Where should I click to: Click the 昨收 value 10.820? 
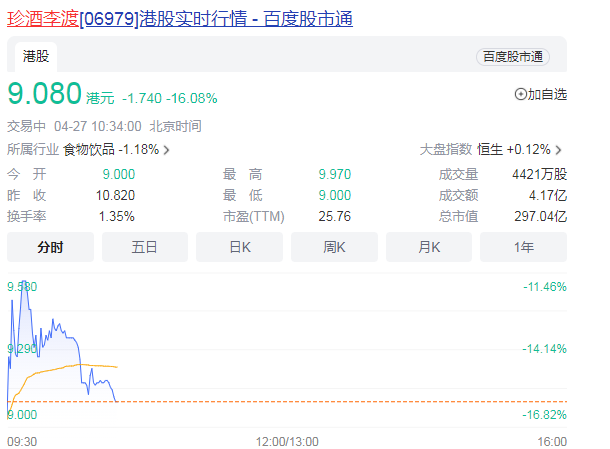(x=115, y=195)
